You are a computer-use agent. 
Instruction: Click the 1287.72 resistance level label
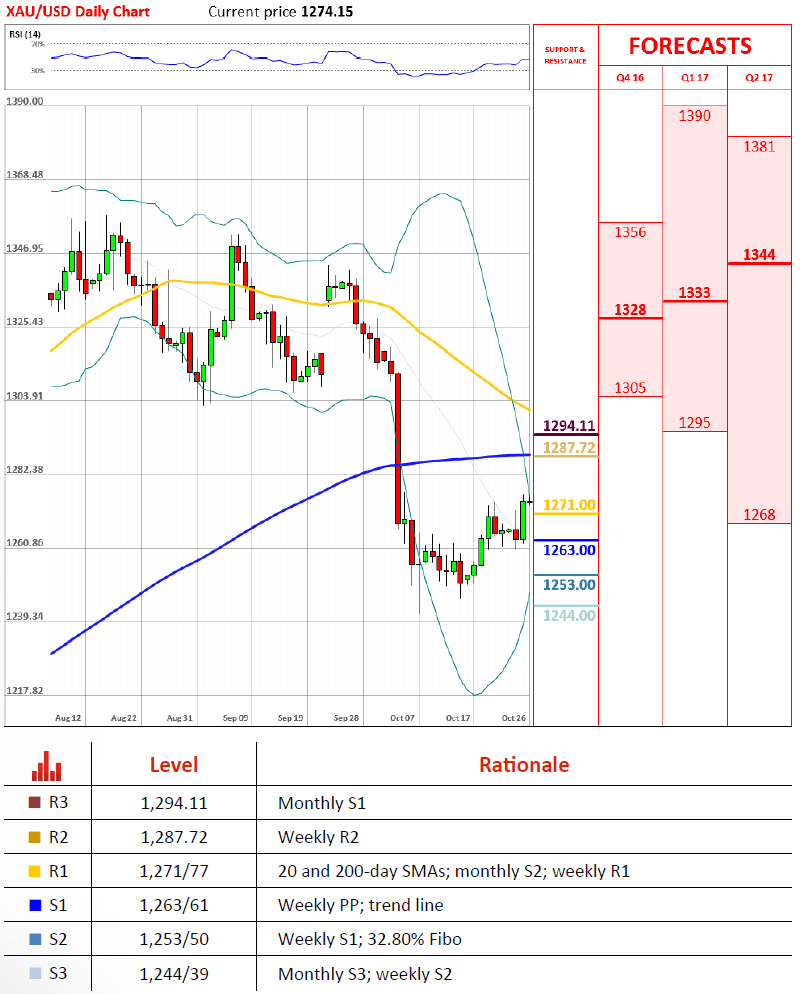(x=569, y=448)
